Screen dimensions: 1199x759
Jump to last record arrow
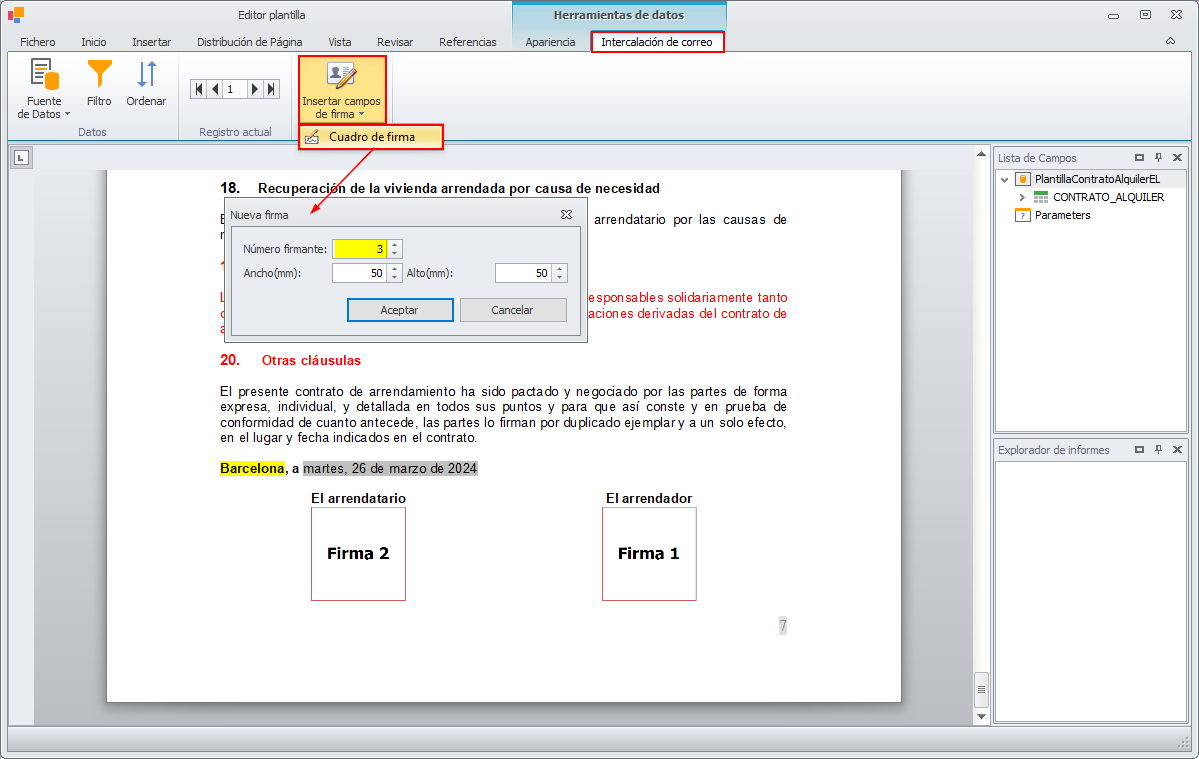coord(271,89)
